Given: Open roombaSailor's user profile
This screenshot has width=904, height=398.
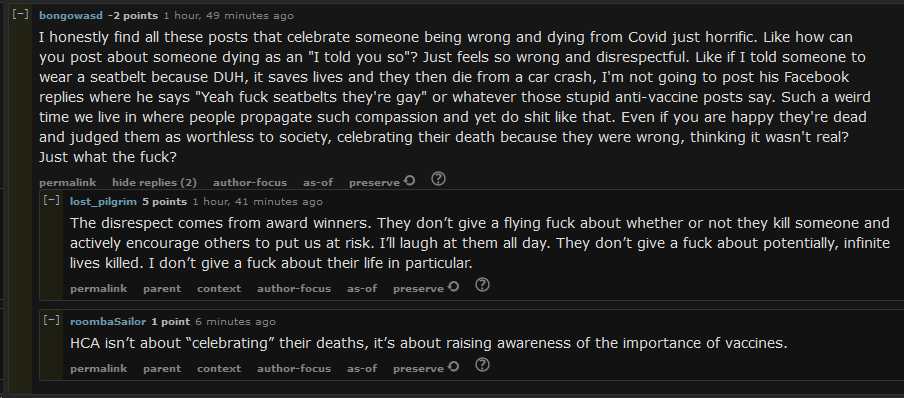Looking at the screenshot, I should point(108,321).
